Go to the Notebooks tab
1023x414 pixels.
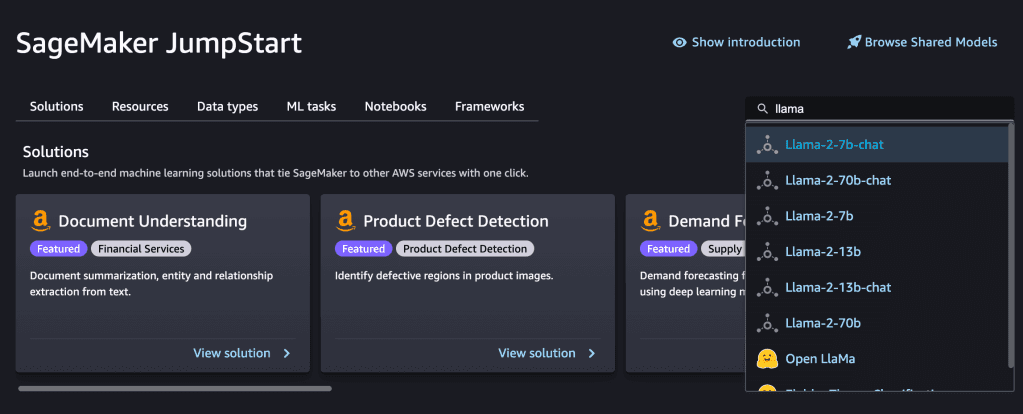[x=395, y=106]
